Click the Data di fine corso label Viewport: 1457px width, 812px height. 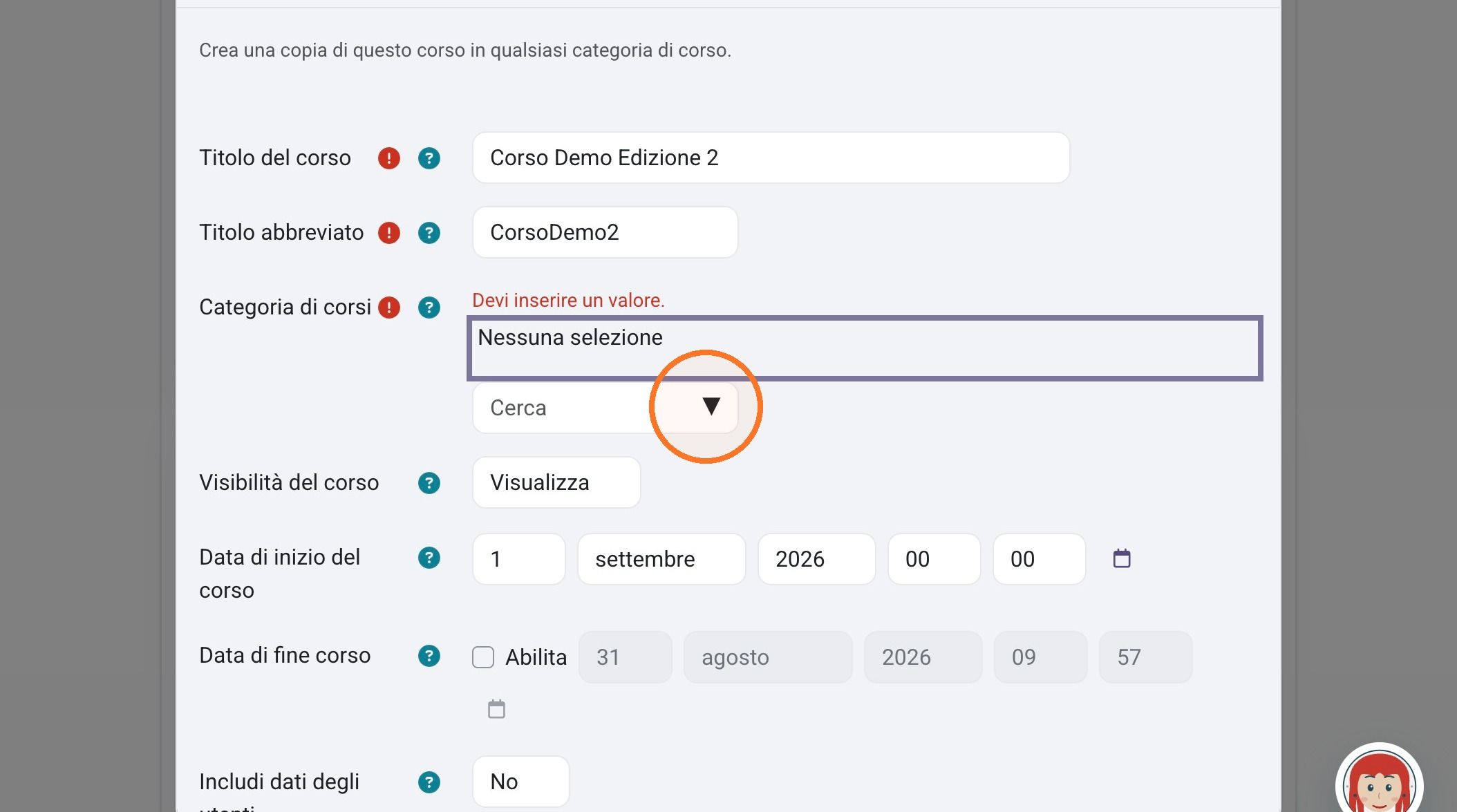285,655
